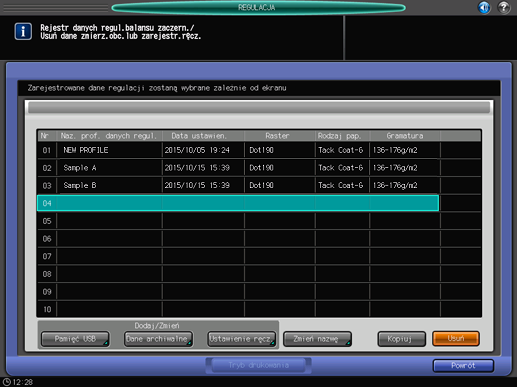Click the orange Usuń button
Image resolution: width=517 pixels, height=387 pixels.
pyautogui.click(x=456, y=339)
